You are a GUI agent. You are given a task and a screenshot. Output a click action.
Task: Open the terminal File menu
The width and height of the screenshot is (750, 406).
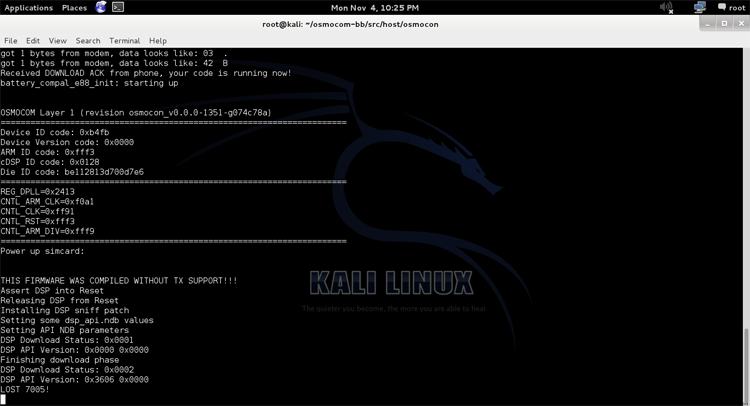tap(11, 41)
